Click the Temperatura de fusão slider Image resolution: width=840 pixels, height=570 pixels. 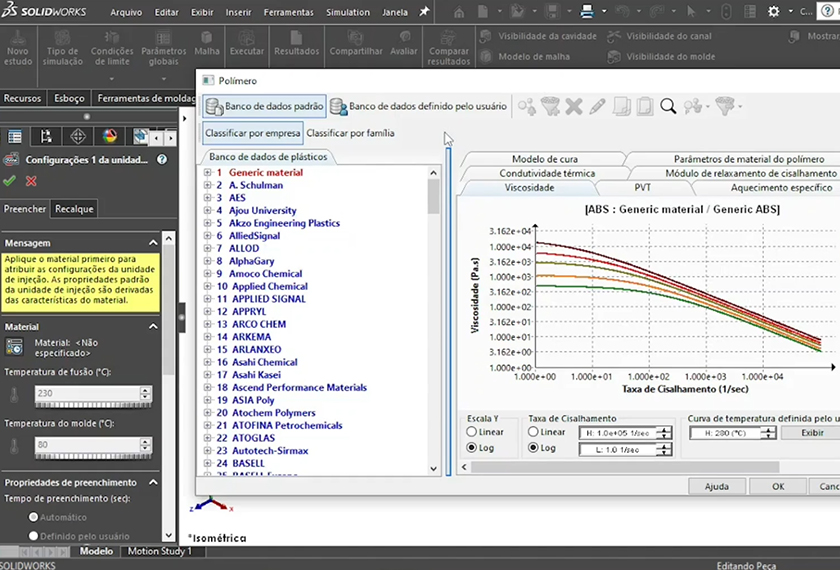tap(93, 406)
